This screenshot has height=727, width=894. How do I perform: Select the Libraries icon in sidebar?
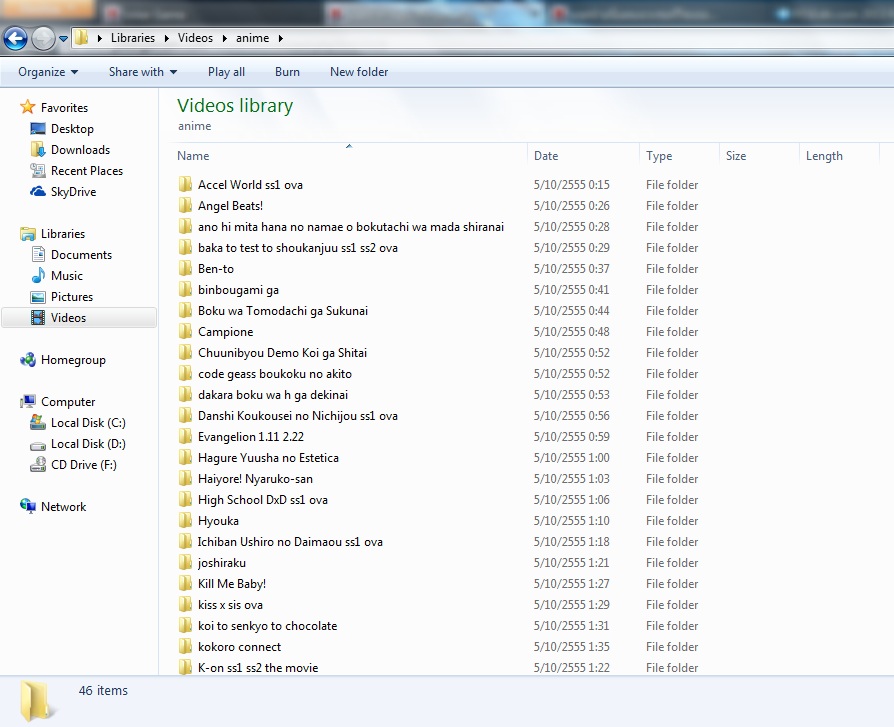[28, 234]
